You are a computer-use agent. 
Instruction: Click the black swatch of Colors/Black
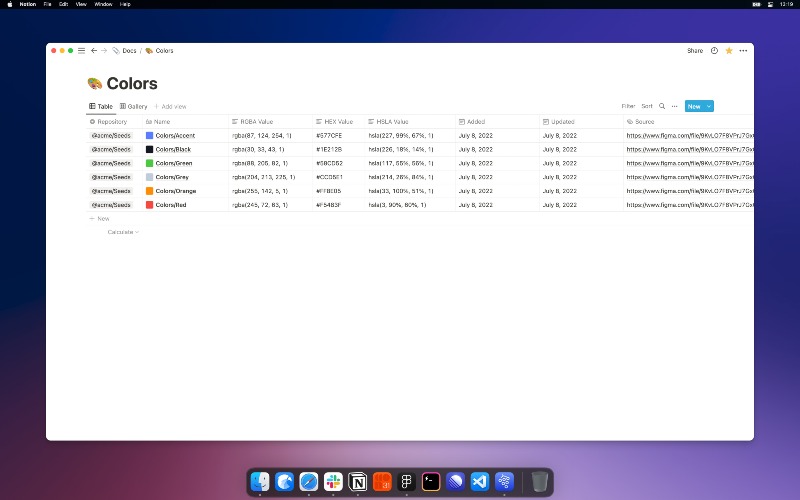coord(149,149)
